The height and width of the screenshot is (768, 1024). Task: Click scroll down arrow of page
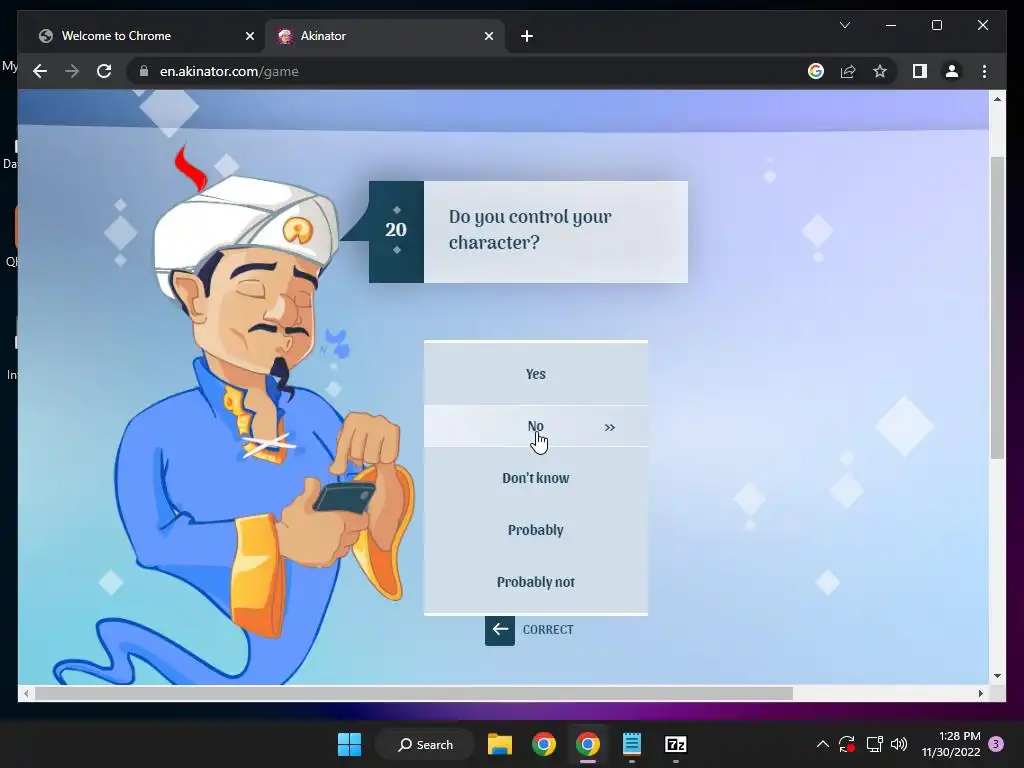tap(997, 676)
